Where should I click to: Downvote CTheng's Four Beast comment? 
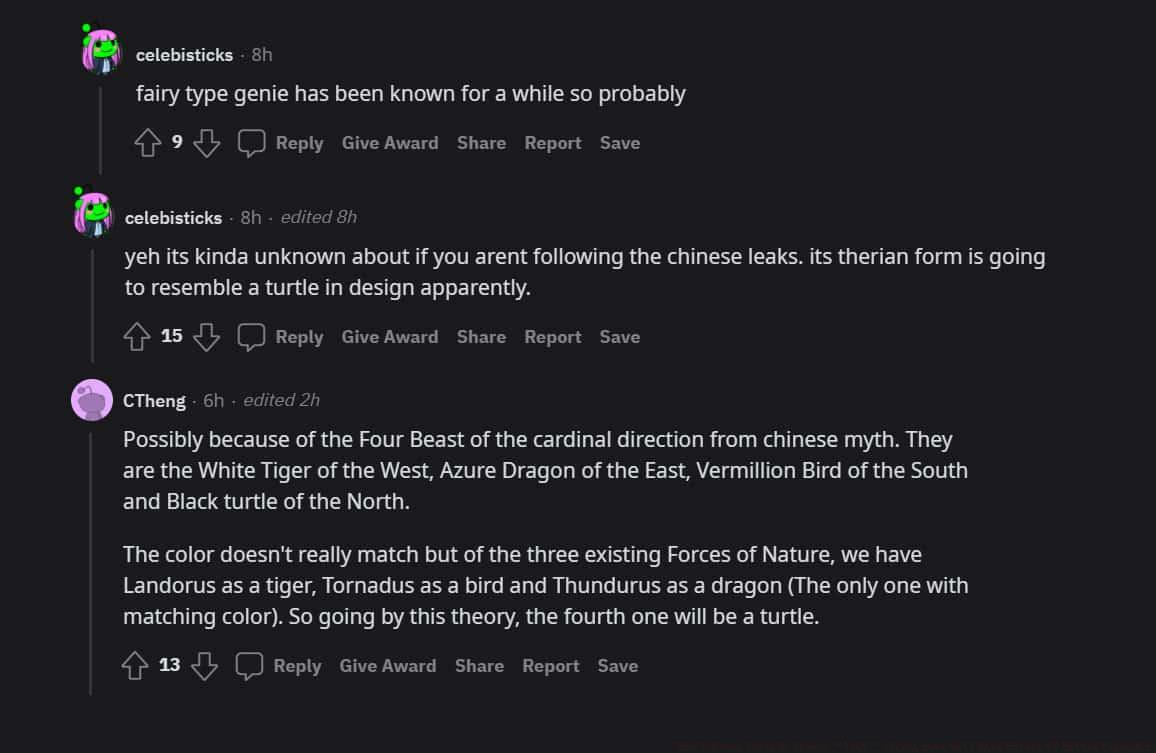pyautogui.click(x=205, y=666)
